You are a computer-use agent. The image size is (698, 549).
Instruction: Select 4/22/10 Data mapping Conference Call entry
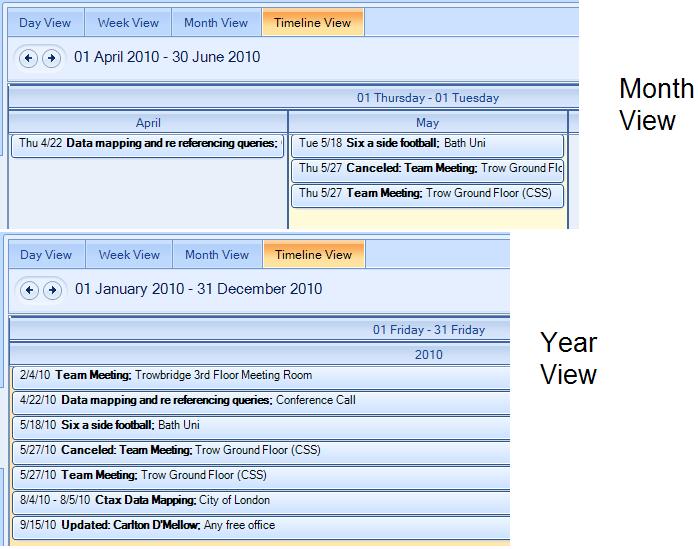coord(261,403)
